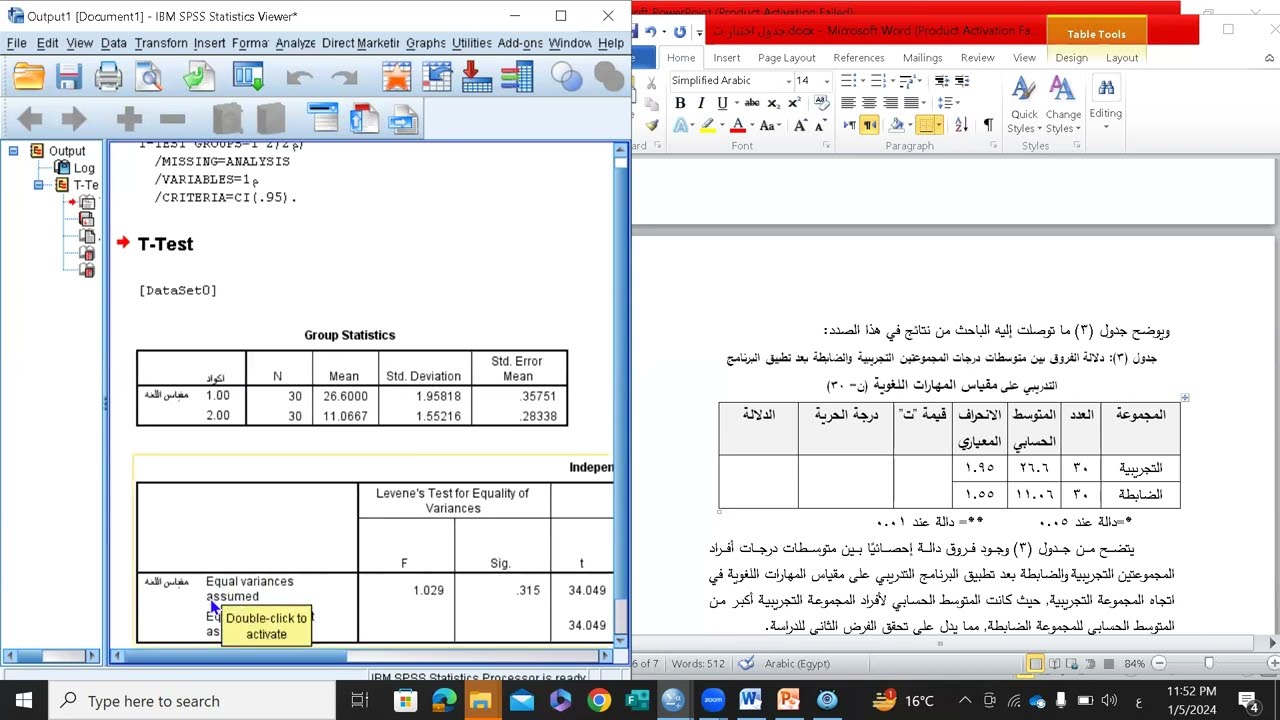Toggle left-to-right text direction in Word
The height and width of the screenshot is (720, 1280).
(x=849, y=125)
